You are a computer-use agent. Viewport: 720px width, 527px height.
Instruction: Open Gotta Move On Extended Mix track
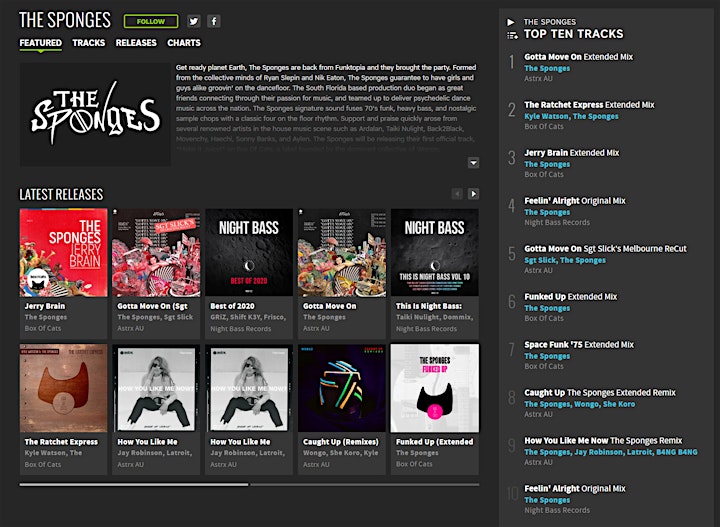(x=579, y=57)
